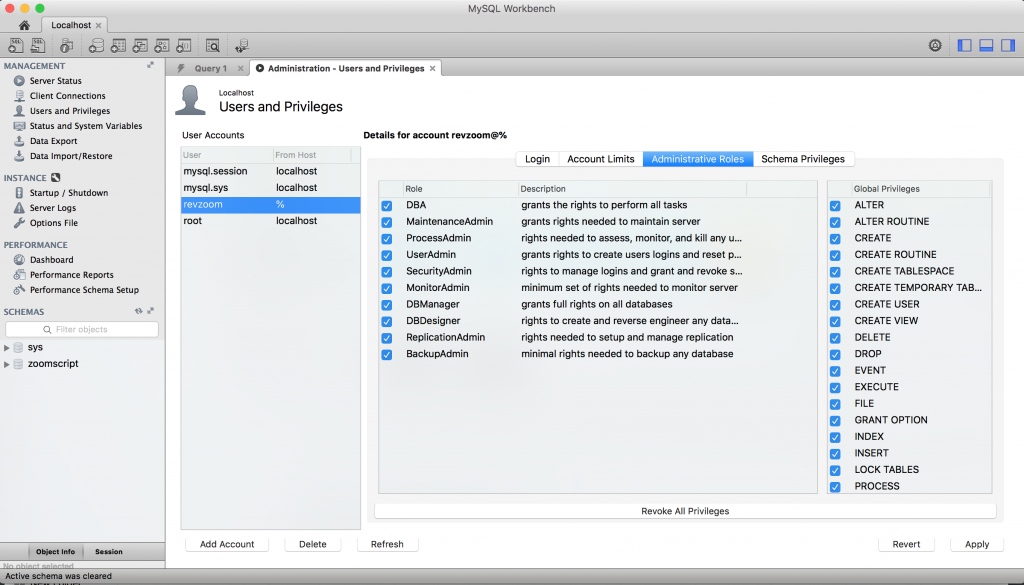Uncheck the DBA role checkbox
Screen dimensions: 1024x585
tap(387, 206)
